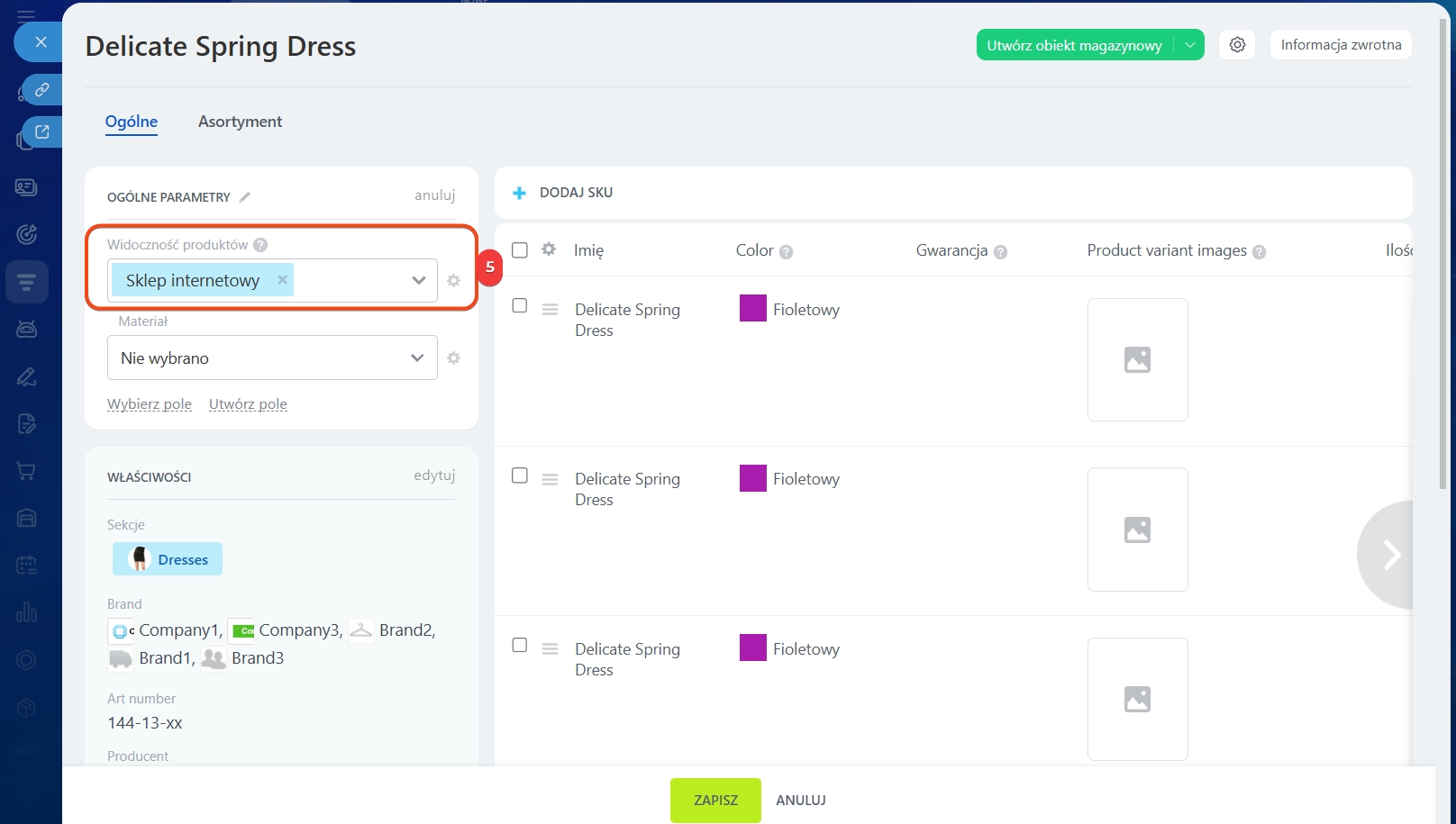Open the SKU grid column settings gear
Viewport: 1456px width, 824px height.
click(549, 249)
